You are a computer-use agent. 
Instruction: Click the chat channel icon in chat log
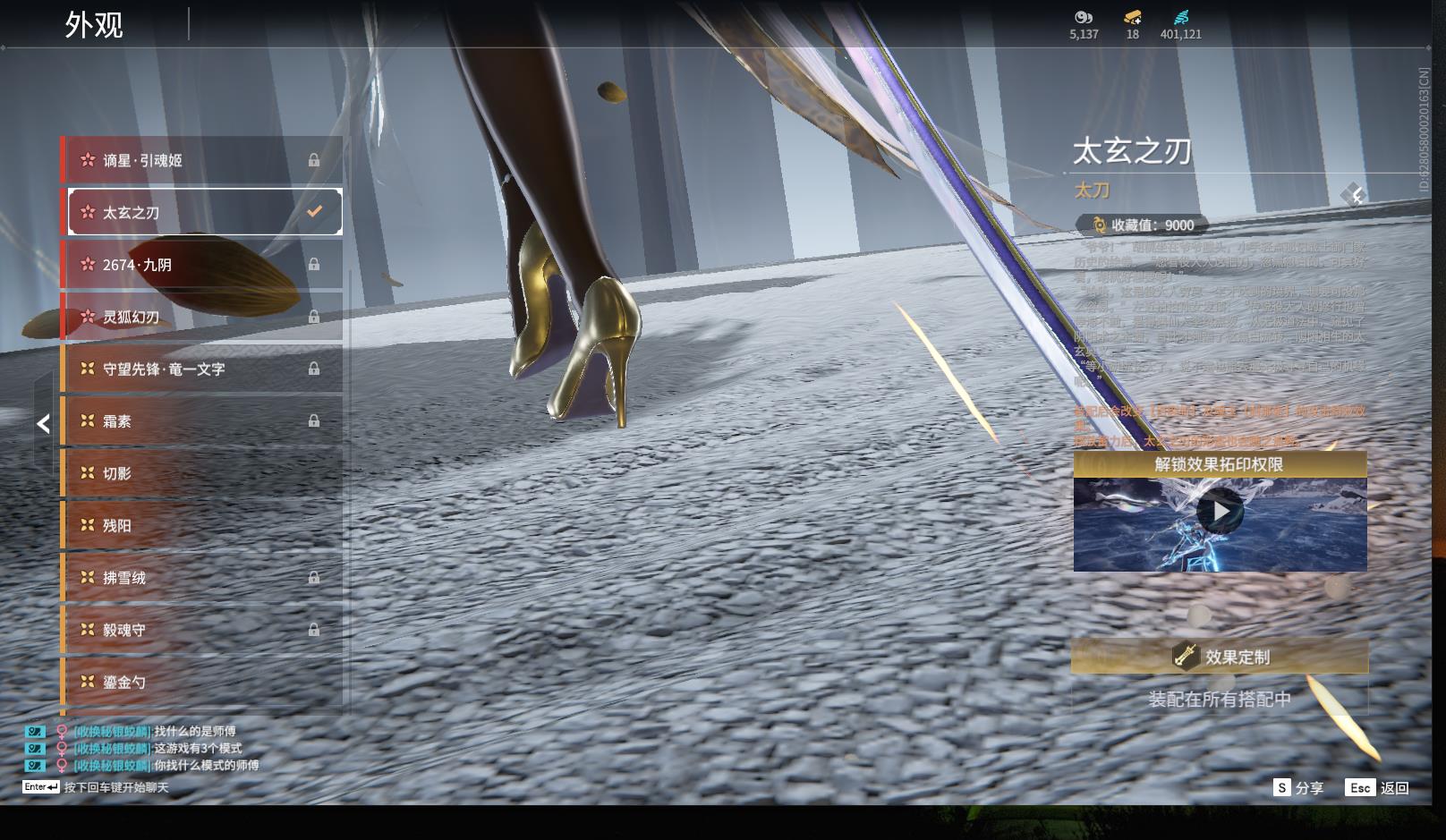[35, 732]
